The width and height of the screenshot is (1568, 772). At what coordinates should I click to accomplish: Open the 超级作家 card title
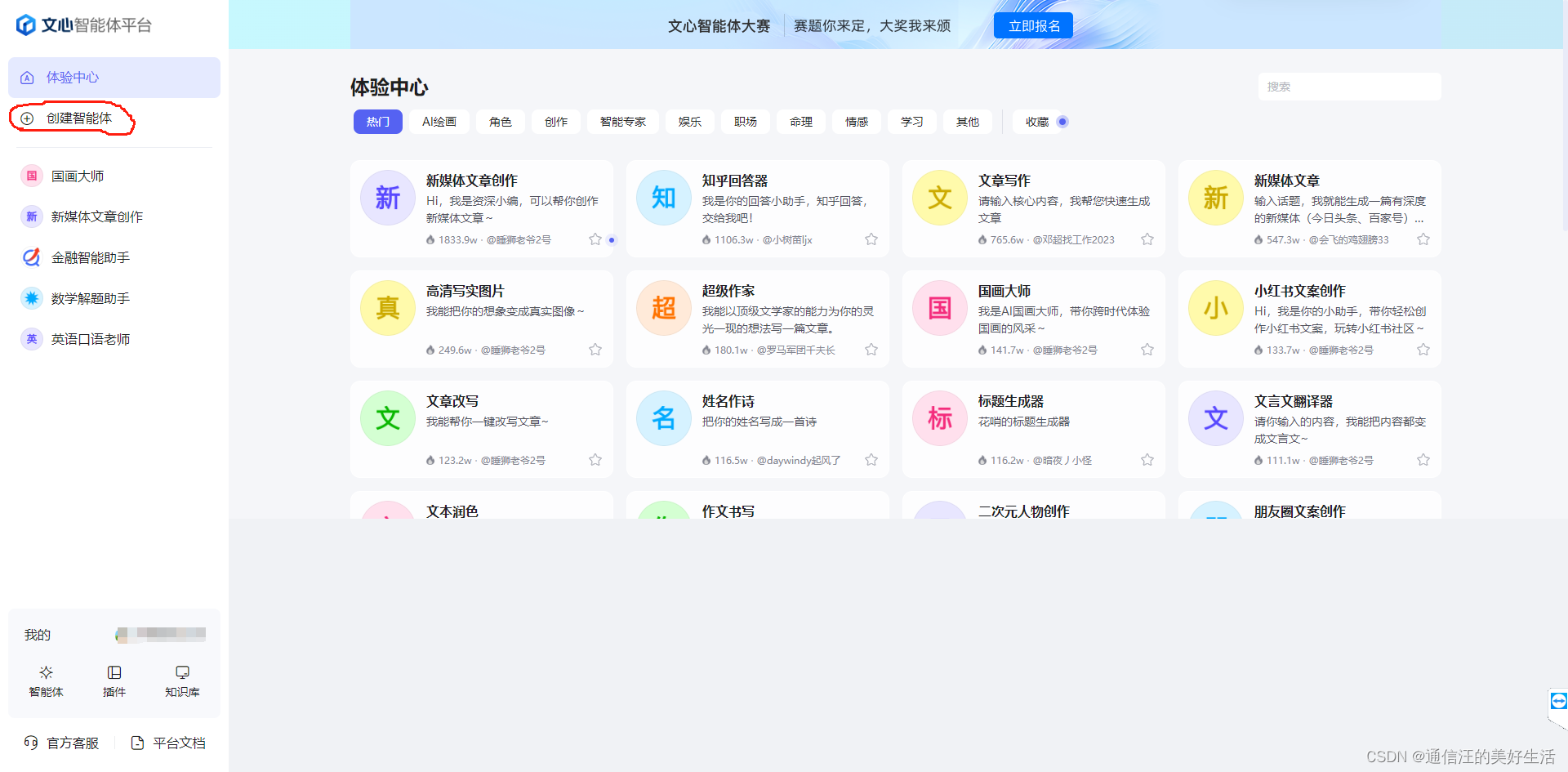728,291
